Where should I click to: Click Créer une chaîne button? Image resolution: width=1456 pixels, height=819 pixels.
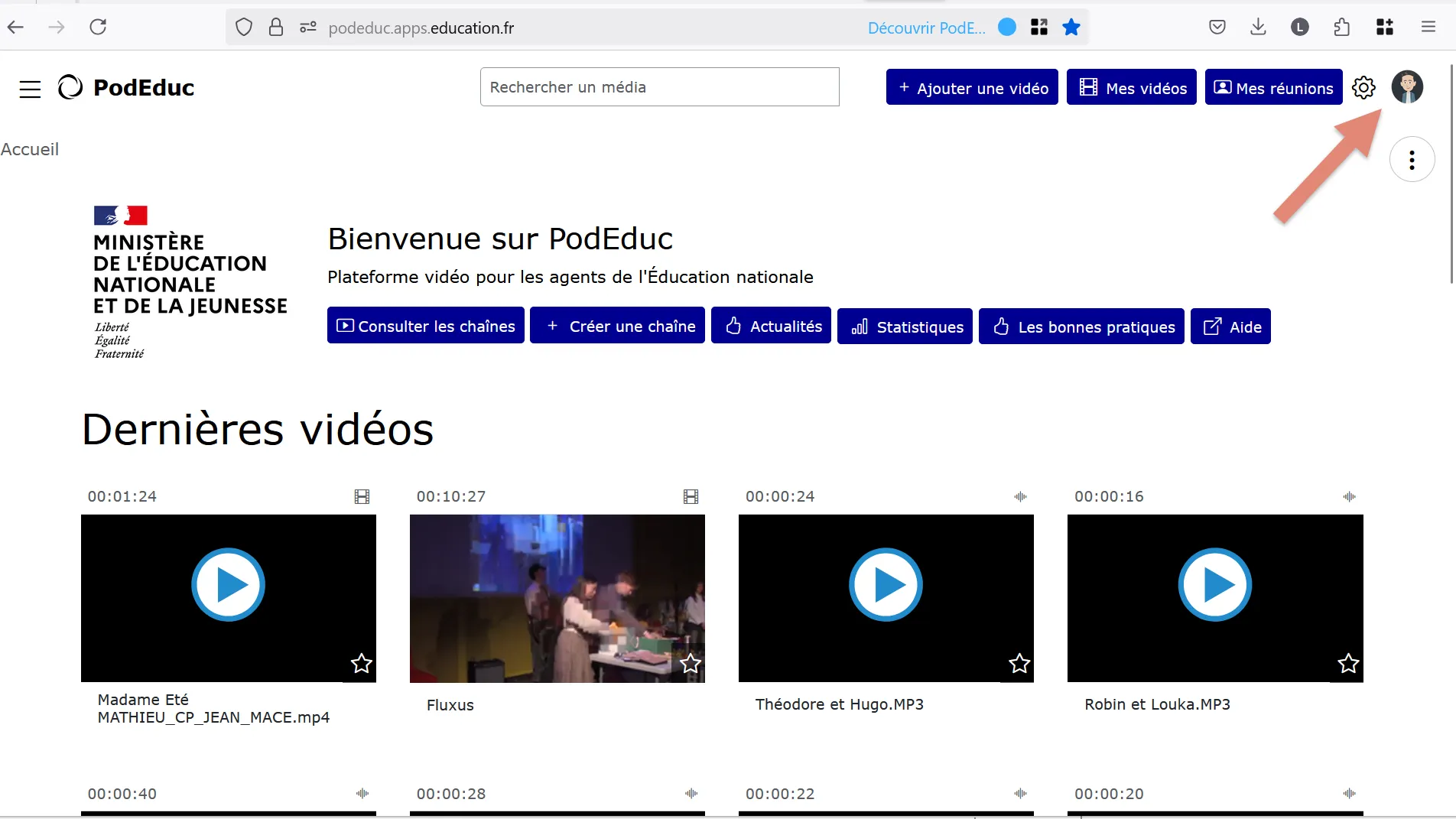click(x=618, y=327)
